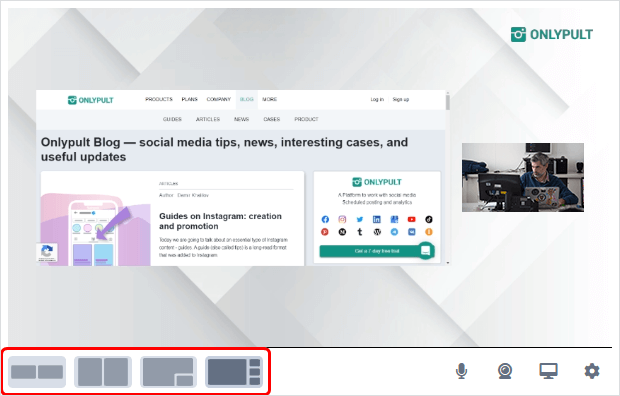Expand the MORE menu in site header
620x396 pixels.
pyautogui.click(x=269, y=99)
